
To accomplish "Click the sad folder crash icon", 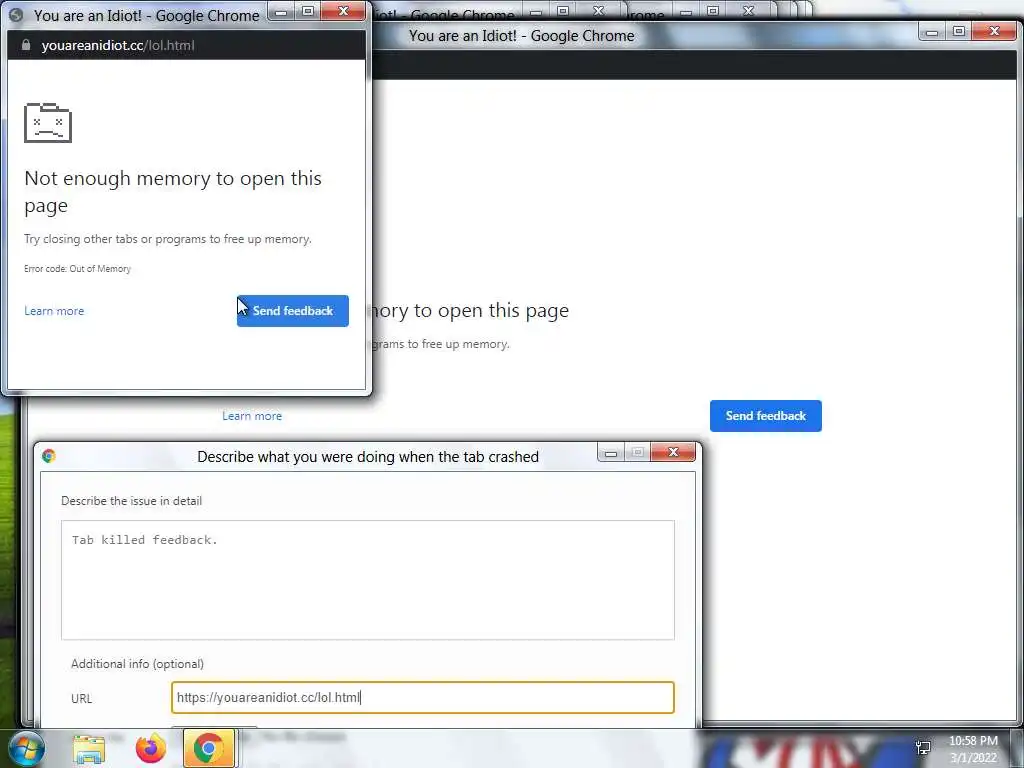I will 48,123.
